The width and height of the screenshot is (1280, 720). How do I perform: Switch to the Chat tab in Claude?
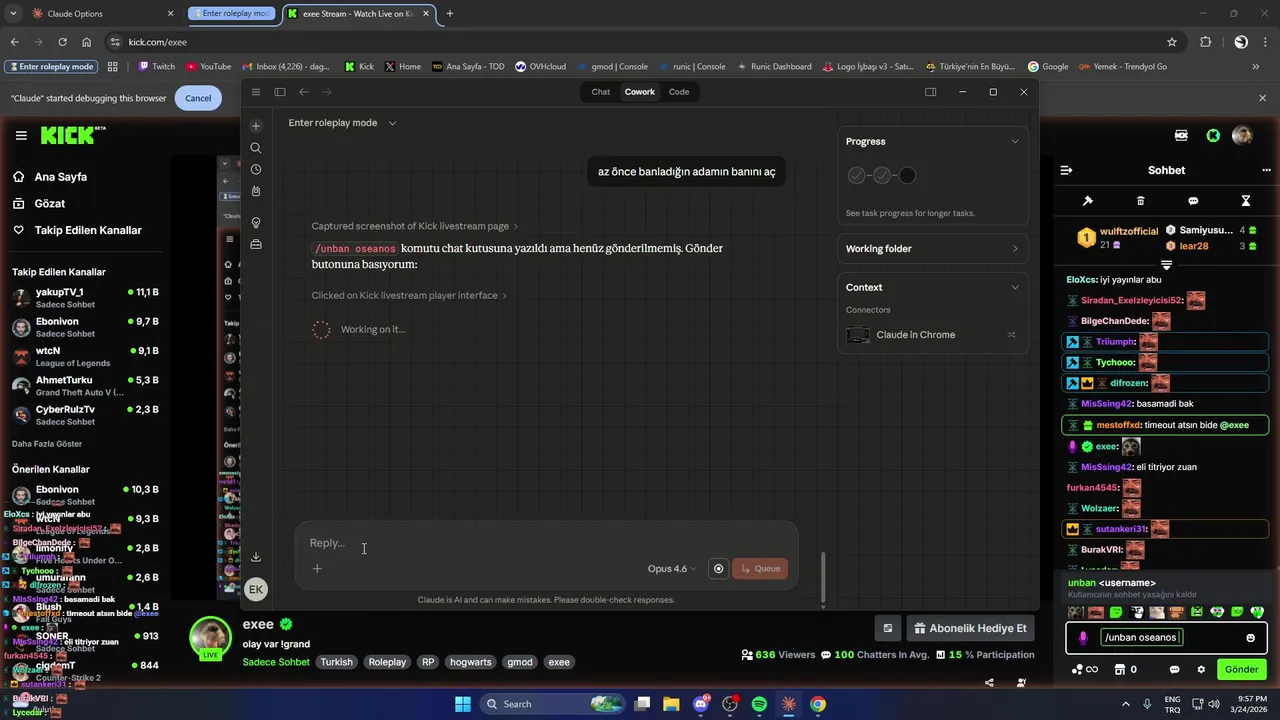pos(600,92)
